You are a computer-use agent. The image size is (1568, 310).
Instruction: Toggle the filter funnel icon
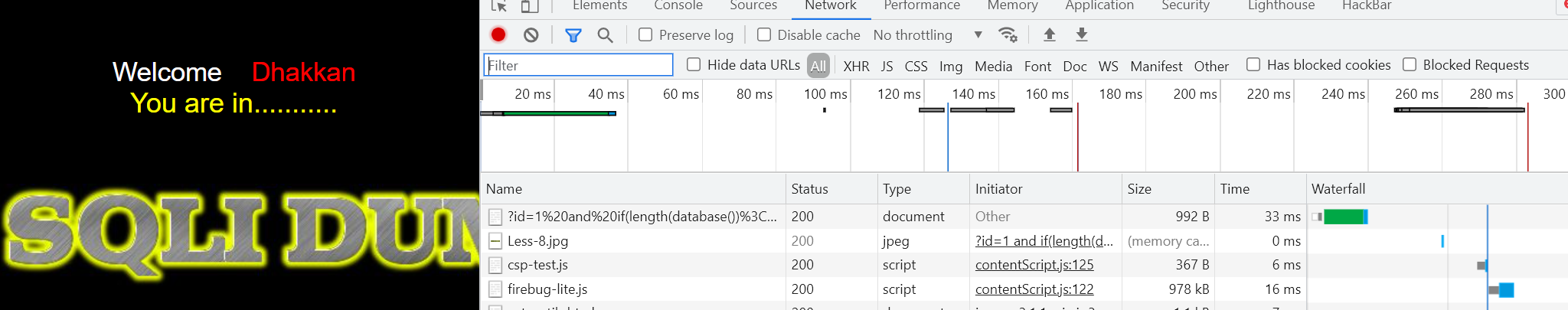point(573,34)
